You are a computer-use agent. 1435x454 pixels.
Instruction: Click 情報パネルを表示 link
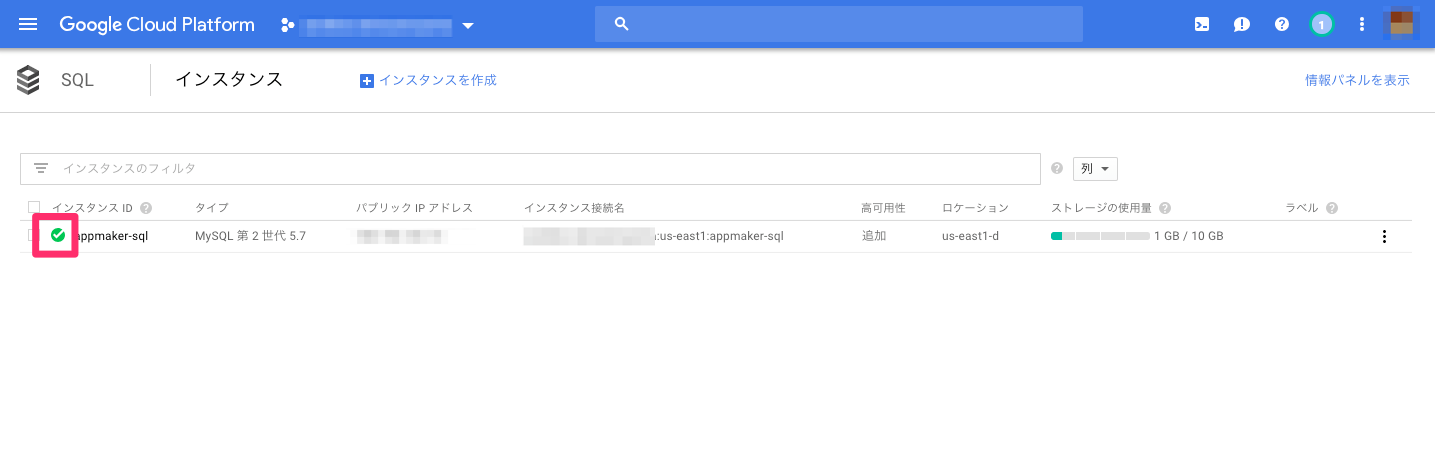pos(1357,80)
